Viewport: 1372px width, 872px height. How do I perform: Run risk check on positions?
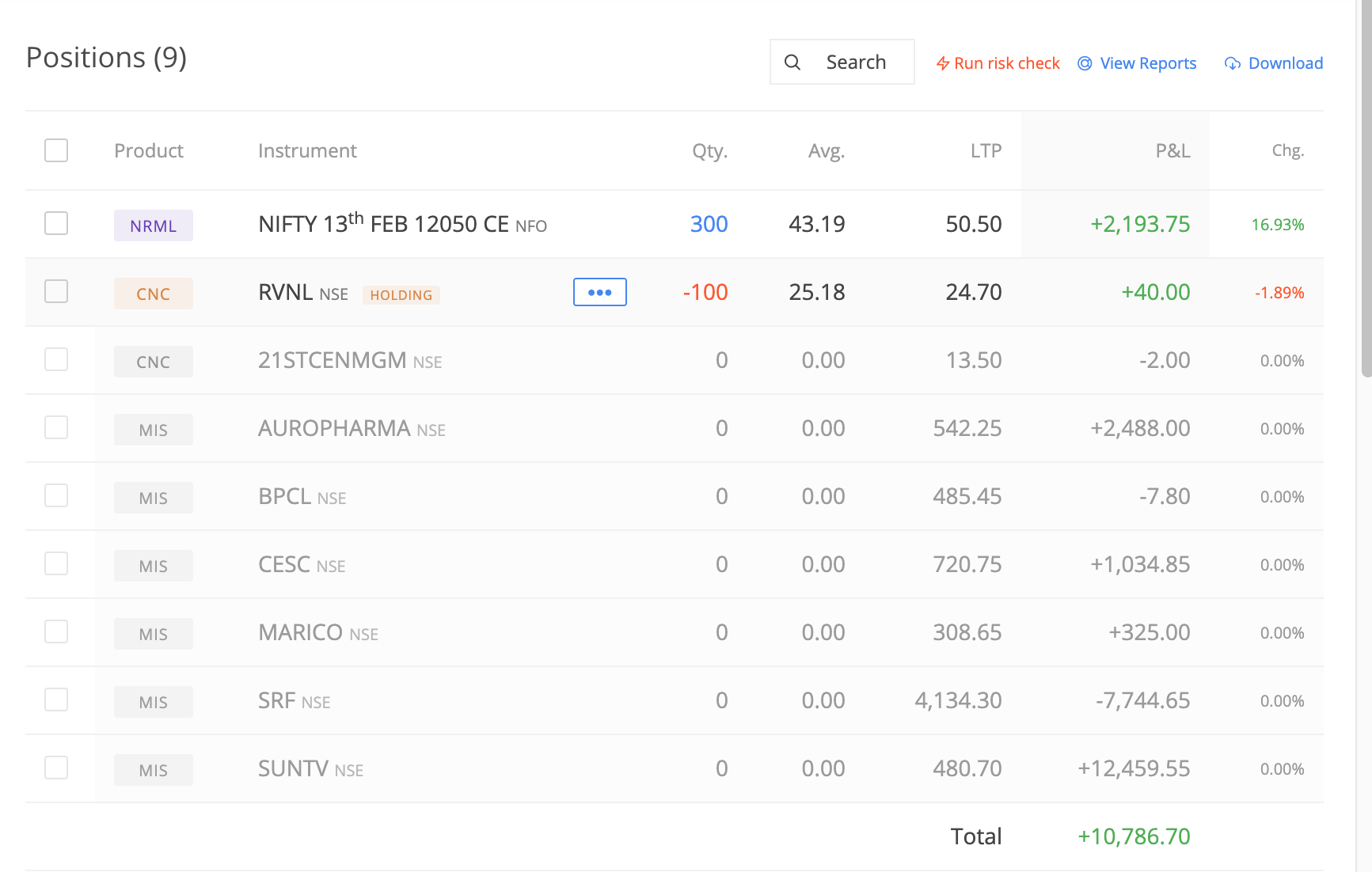click(998, 63)
